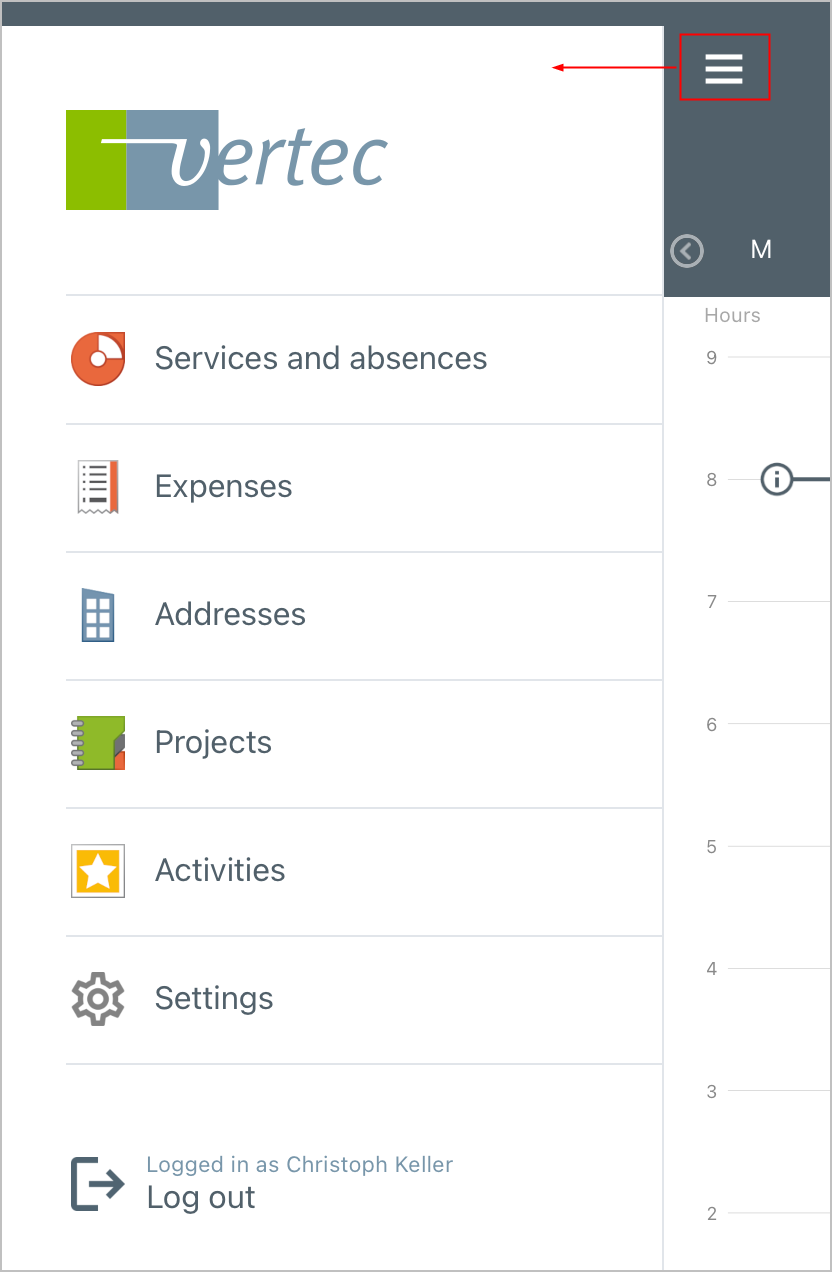Go to previous period using the left chevron
The image size is (832, 1272).
pyautogui.click(x=687, y=251)
